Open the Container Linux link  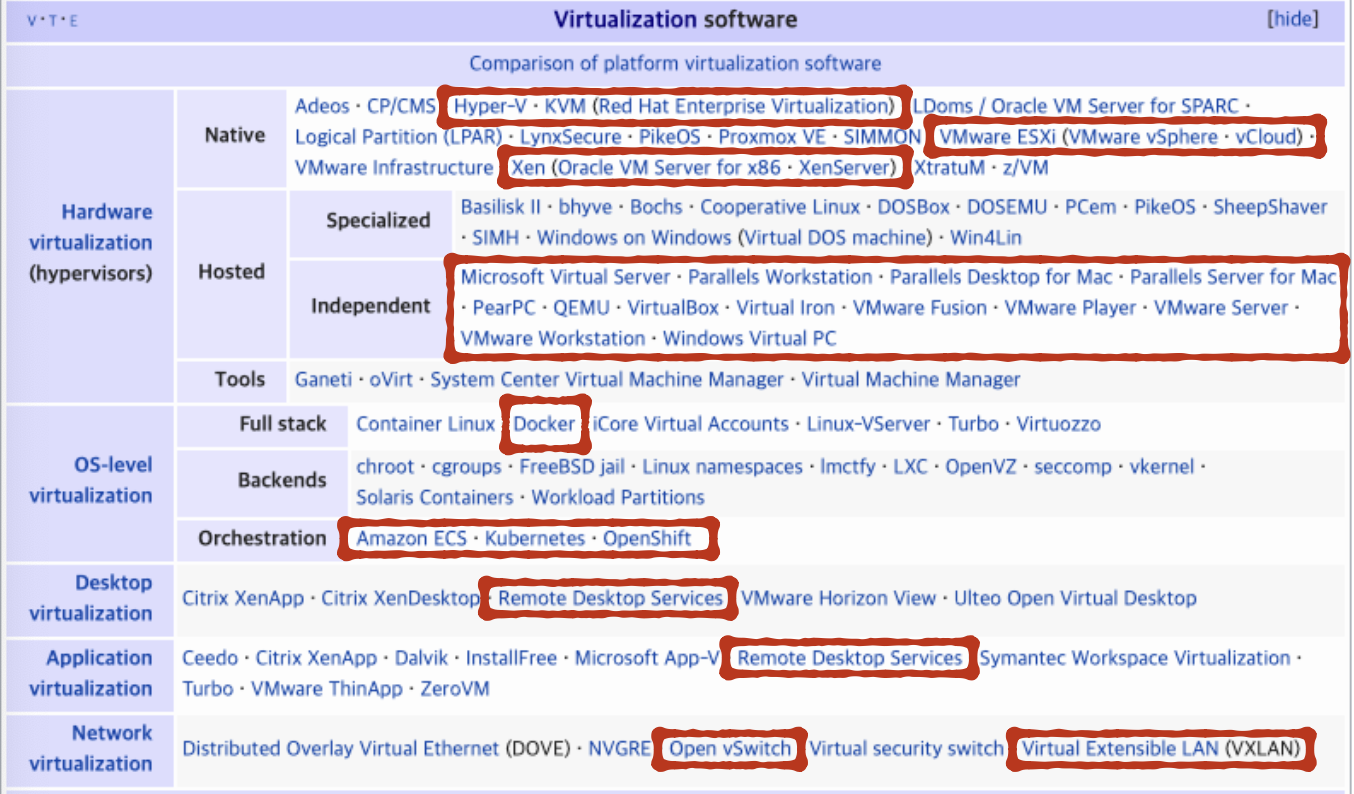click(426, 424)
